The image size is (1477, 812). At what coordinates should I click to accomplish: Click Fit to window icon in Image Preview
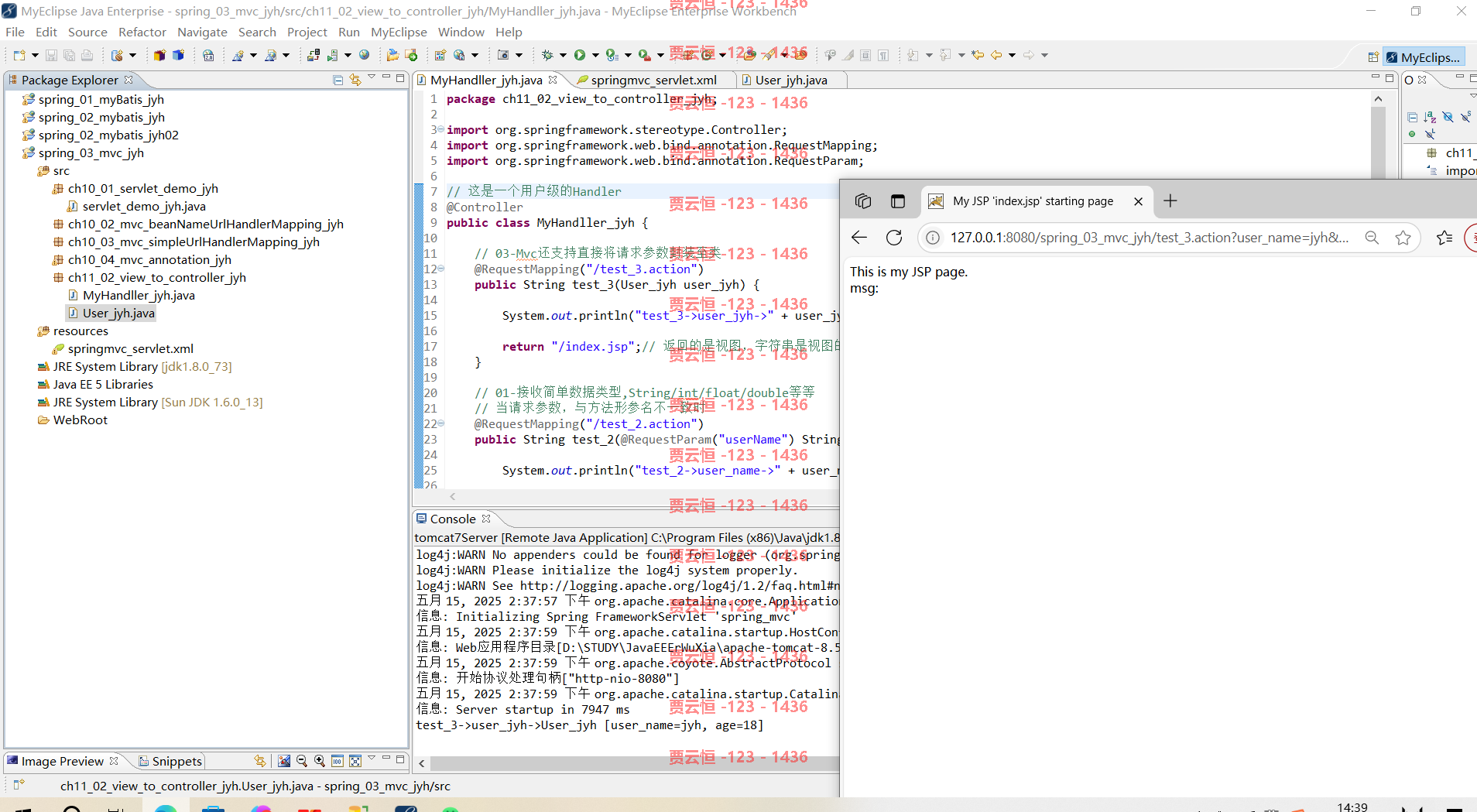click(x=355, y=761)
